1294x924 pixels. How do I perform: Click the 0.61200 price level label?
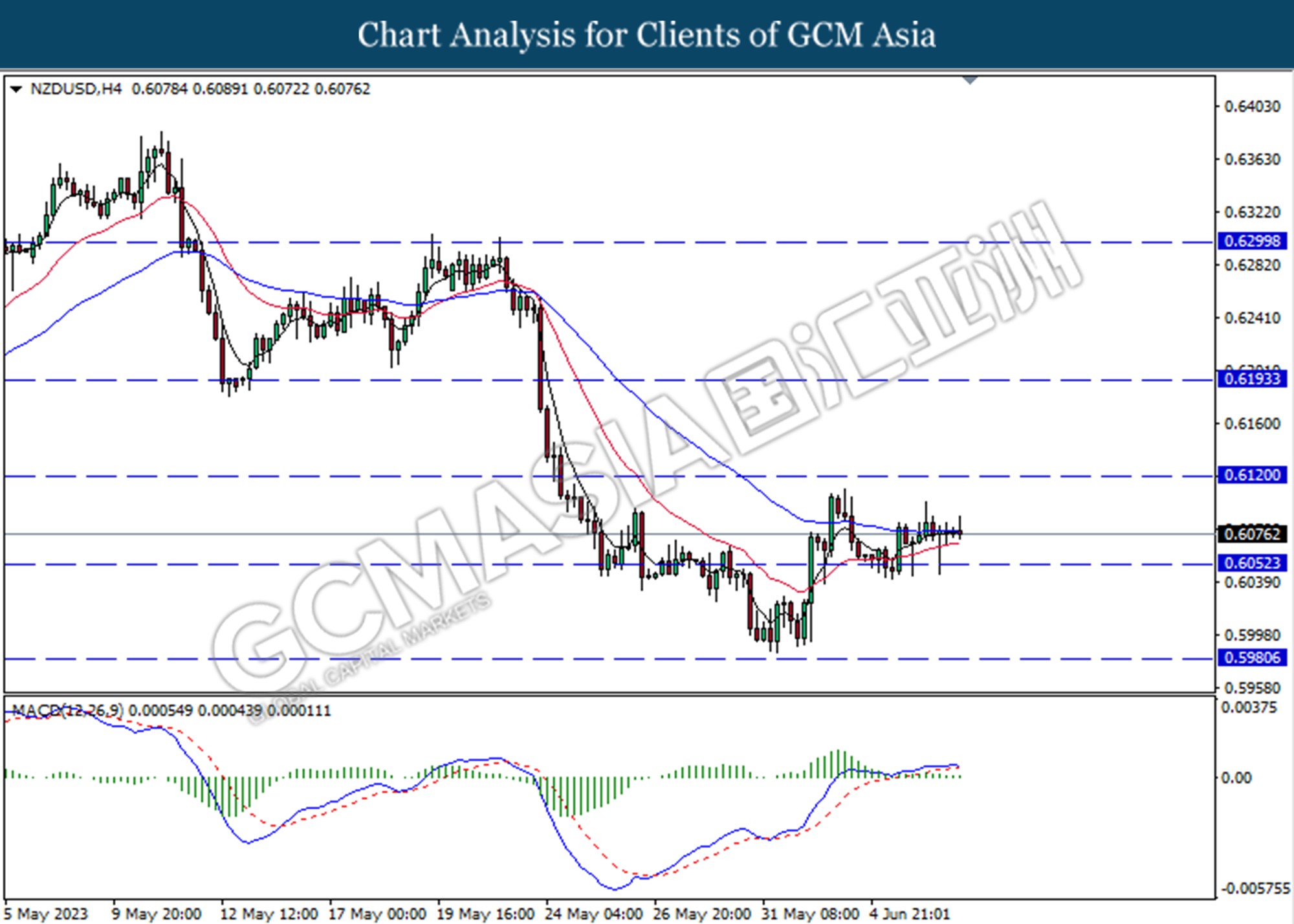pos(1253,475)
